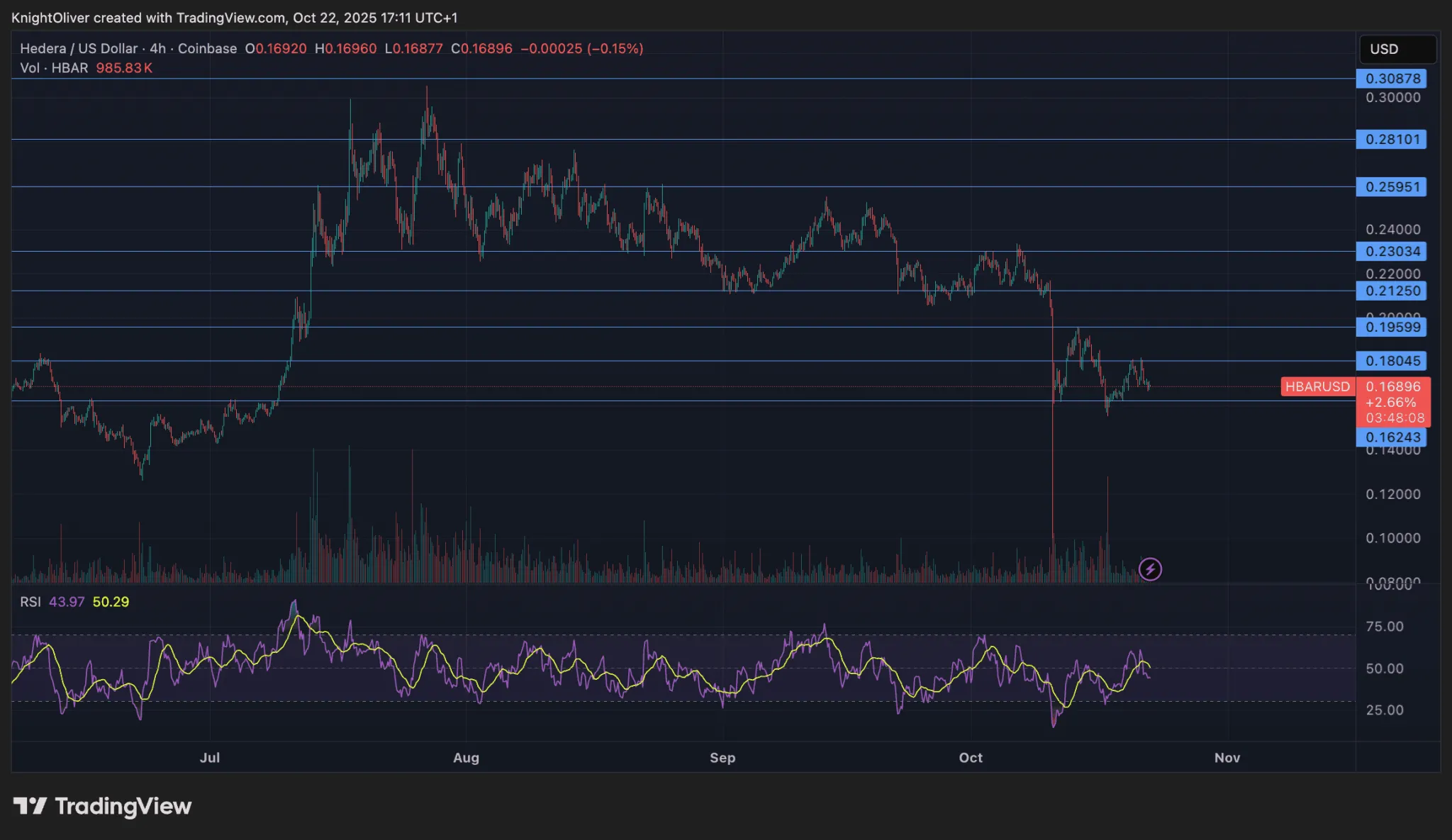Click the Hedera / US Dollar title
Viewport: 1452px width, 840px height.
coord(79,49)
